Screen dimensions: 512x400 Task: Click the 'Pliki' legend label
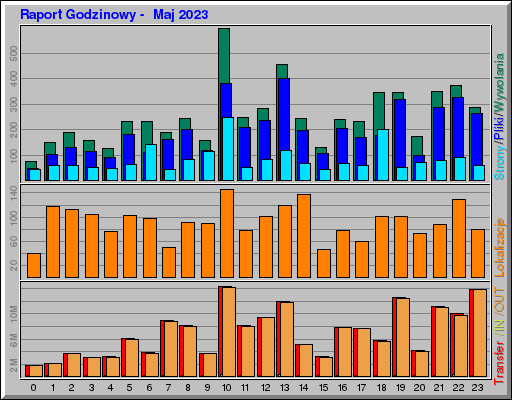[x=499, y=128]
